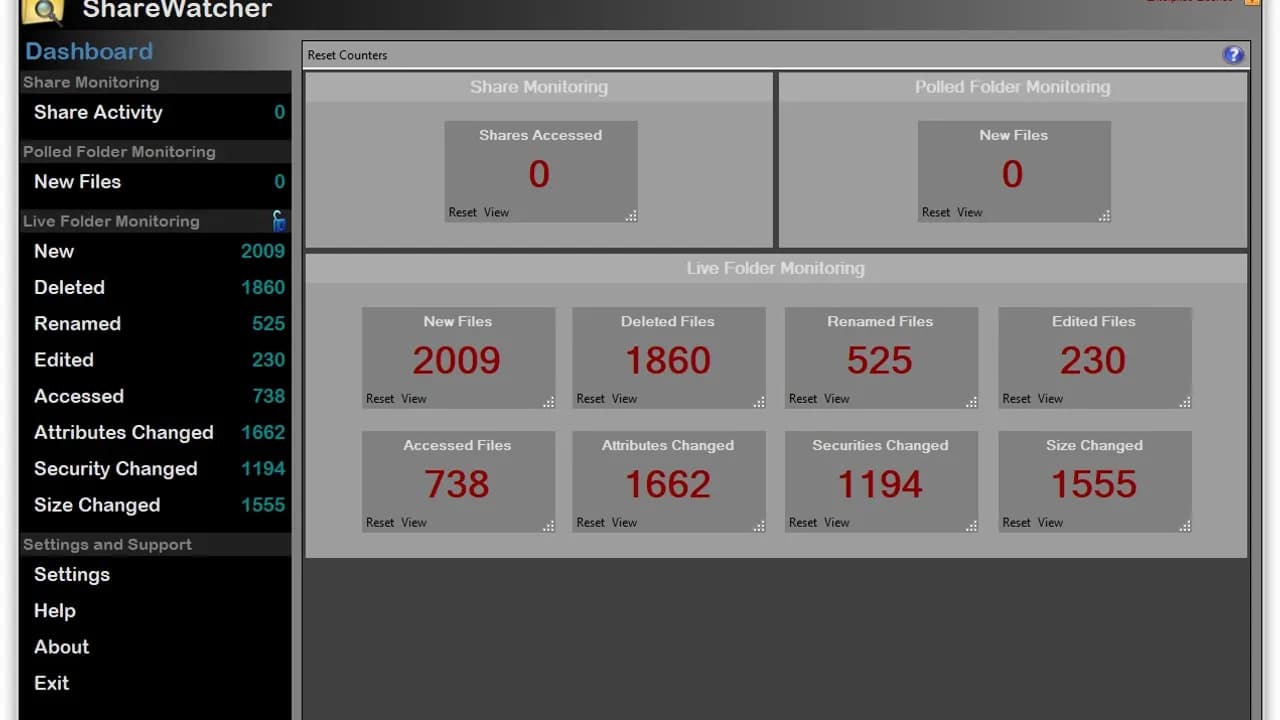Click the red 230 count on Edited Files tile
1280x720 pixels.
click(1093, 360)
